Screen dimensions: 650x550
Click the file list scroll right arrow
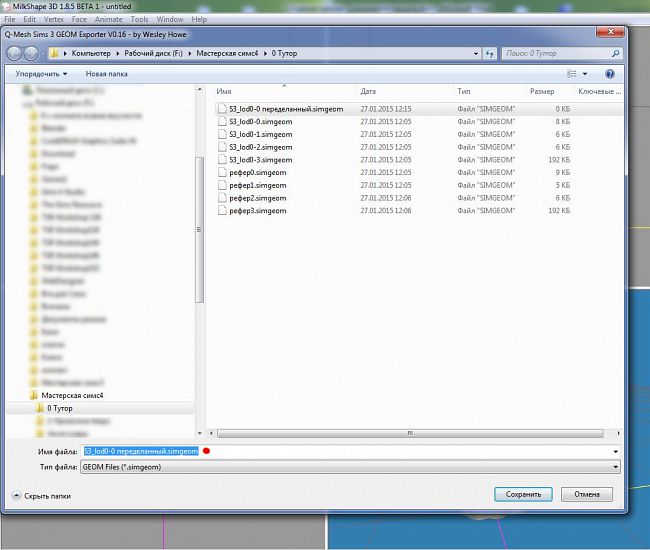pyautogui.click(x=618, y=433)
